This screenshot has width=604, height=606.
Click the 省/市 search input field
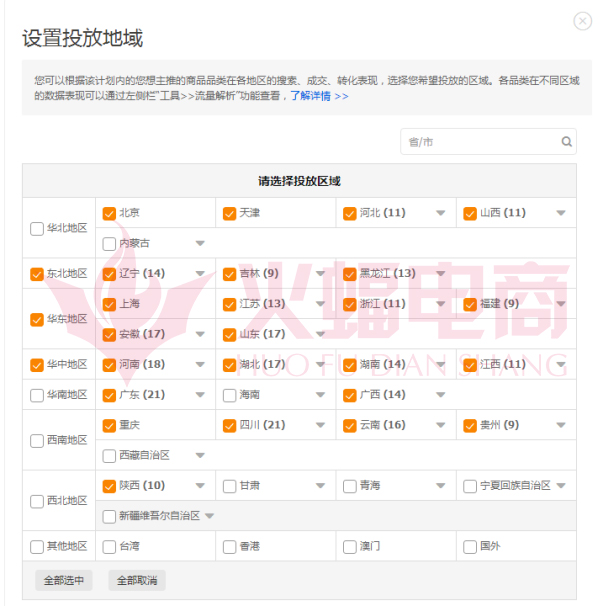[488, 142]
